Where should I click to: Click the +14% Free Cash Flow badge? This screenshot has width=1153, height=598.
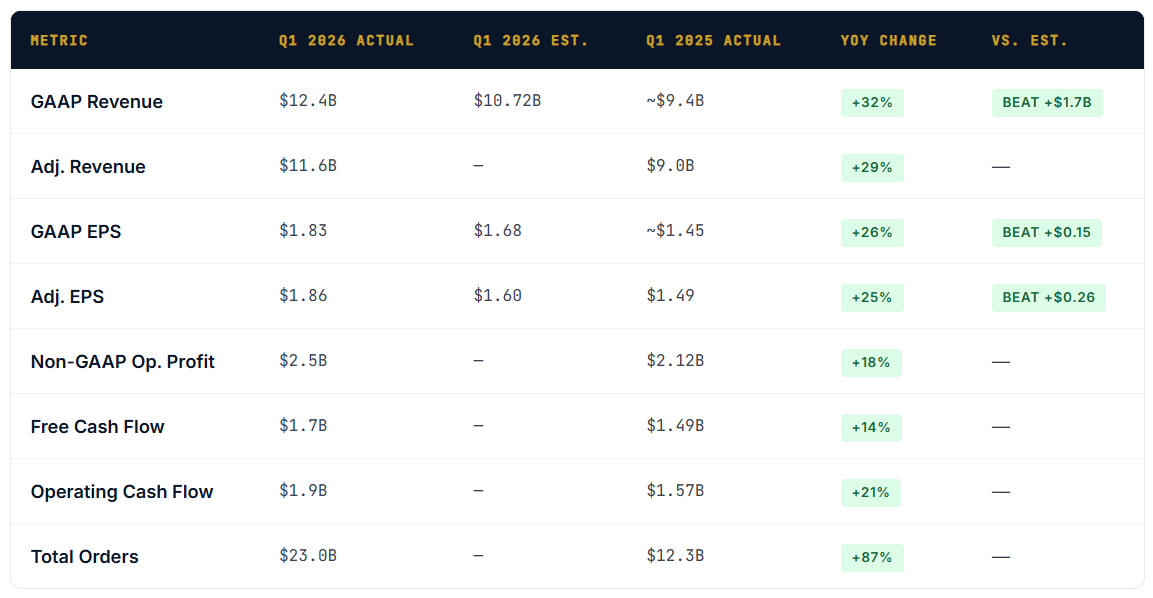coord(871,427)
